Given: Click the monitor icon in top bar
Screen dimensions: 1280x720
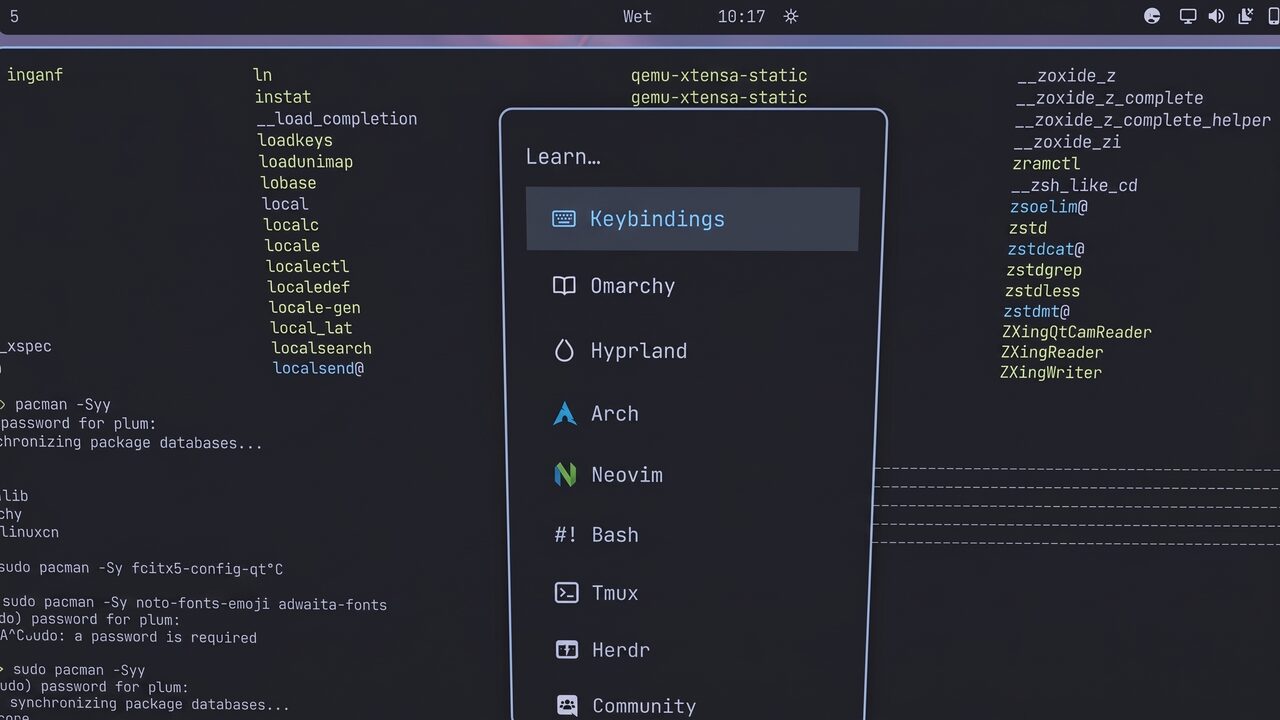Looking at the screenshot, I should (1188, 16).
